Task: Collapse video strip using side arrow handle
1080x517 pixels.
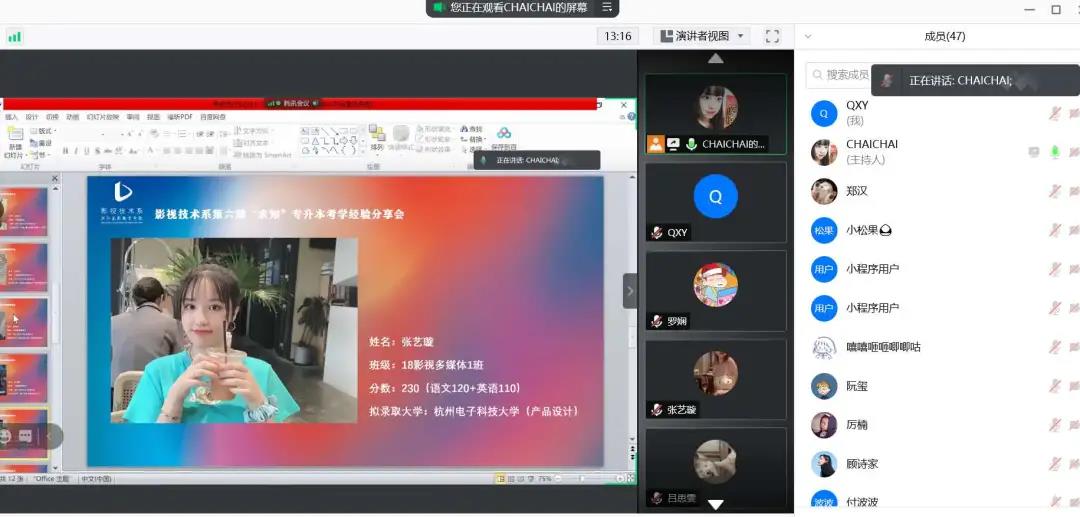Action: pos(630,291)
